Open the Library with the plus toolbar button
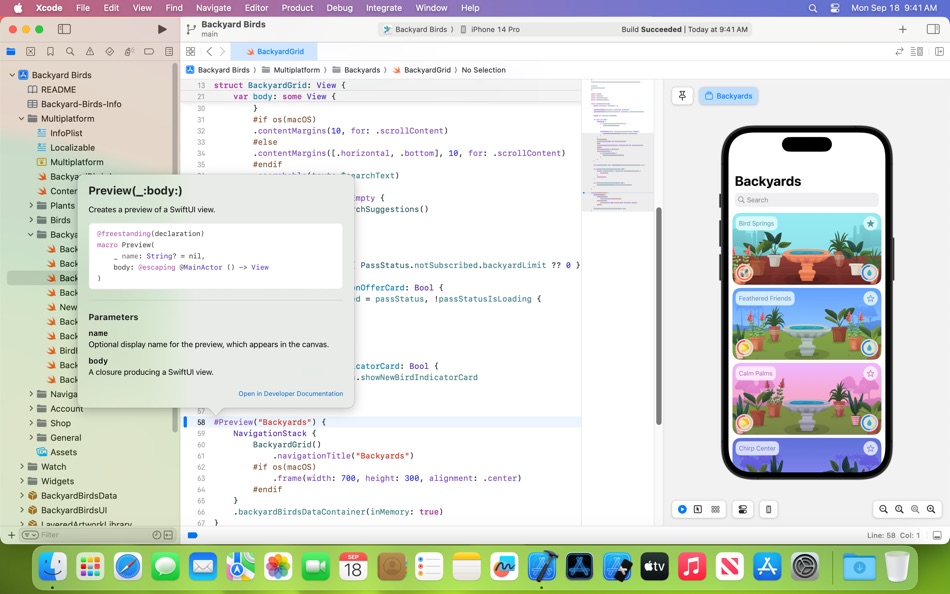 (x=902, y=29)
